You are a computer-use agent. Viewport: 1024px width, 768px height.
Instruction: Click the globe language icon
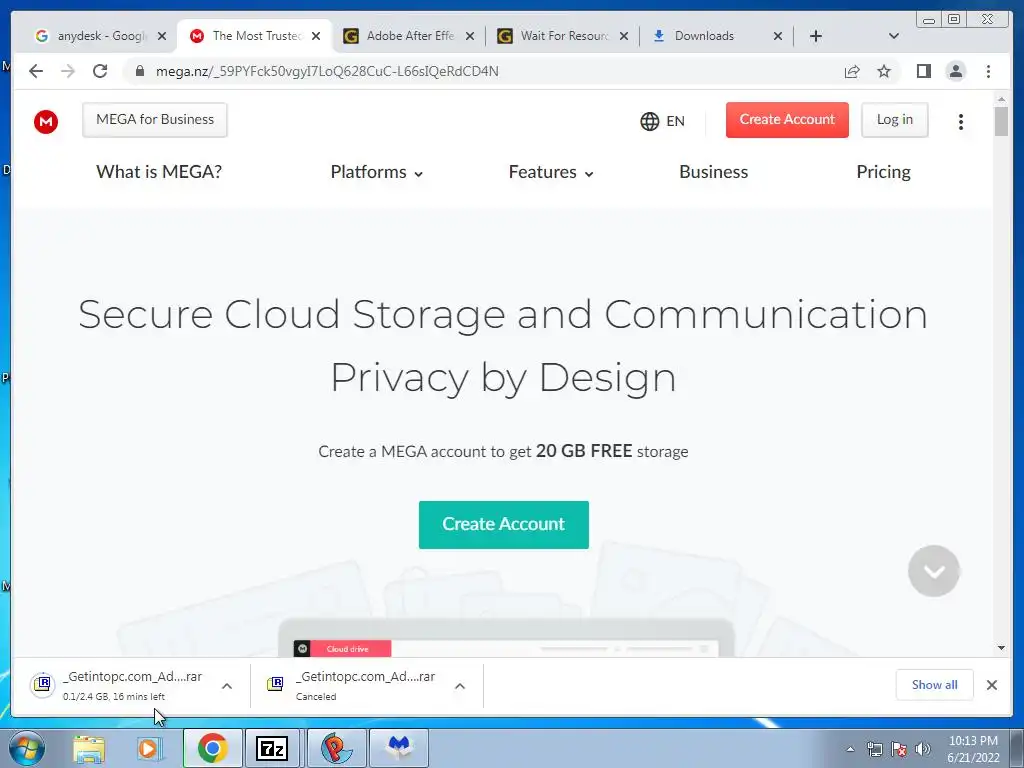coord(649,121)
